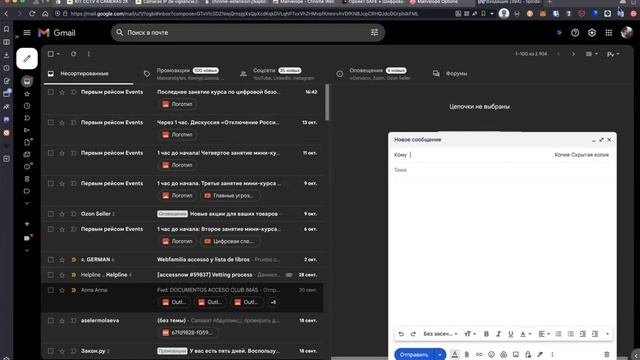
Task: Redo edit in compose toolbar
Action: (x=413, y=334)
